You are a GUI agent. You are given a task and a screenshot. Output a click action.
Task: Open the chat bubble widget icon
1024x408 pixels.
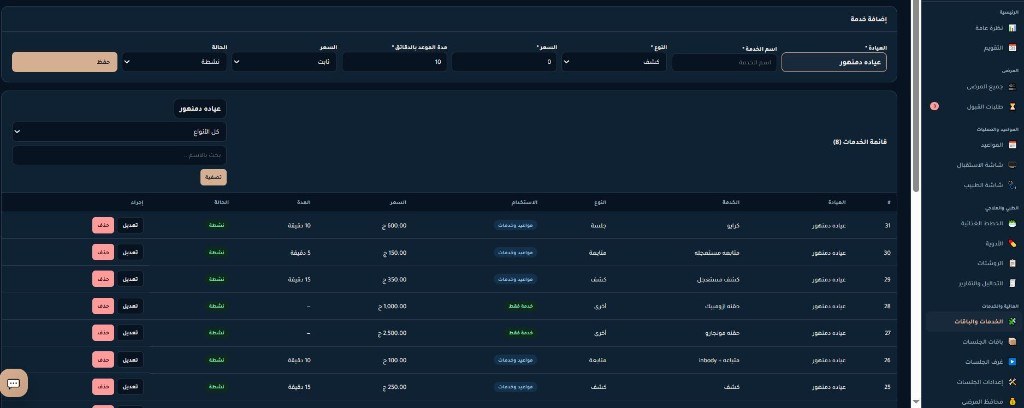[x=14, y=383]
